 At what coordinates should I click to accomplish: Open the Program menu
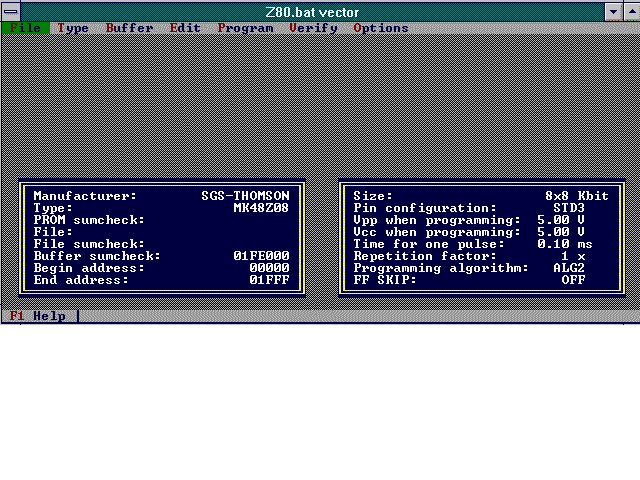coord(245,28)
